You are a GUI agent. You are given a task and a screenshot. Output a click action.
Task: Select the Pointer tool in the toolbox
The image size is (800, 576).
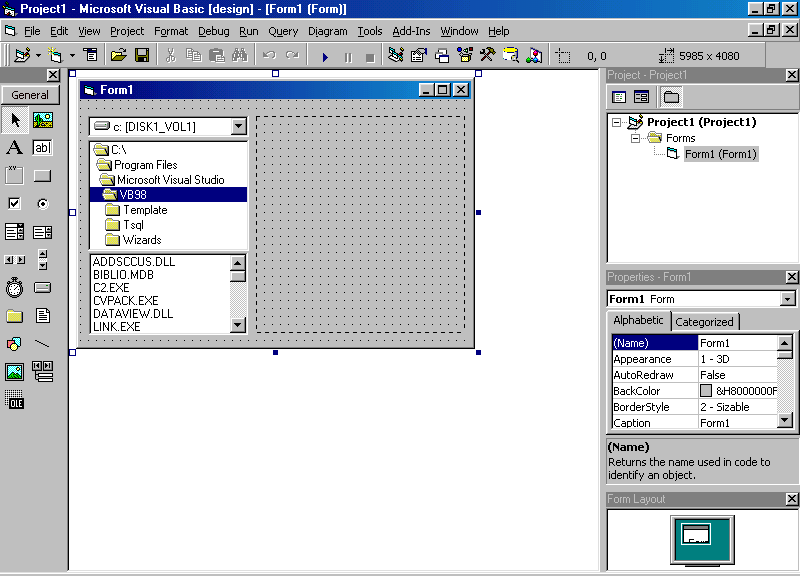(15, 120)
